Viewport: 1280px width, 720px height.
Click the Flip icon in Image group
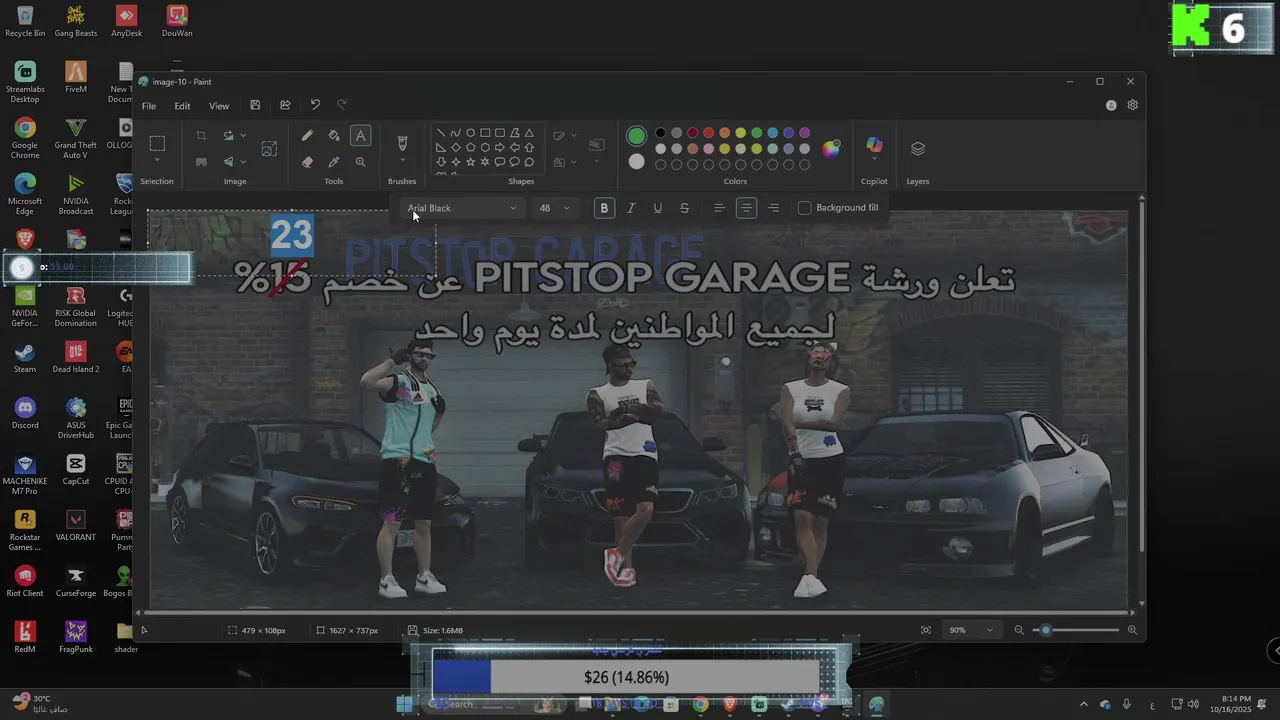[229, 162]
